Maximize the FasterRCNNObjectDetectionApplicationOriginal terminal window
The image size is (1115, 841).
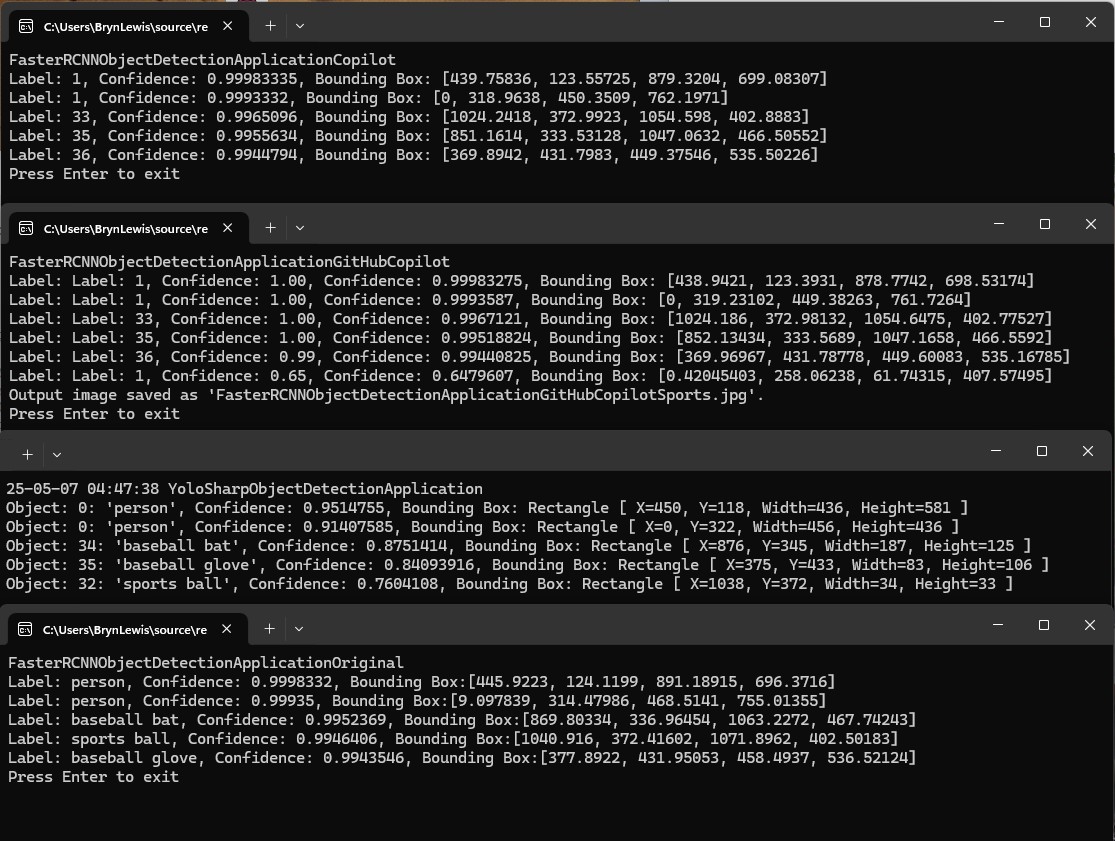pyautogui.click(x=1044, y=625)
